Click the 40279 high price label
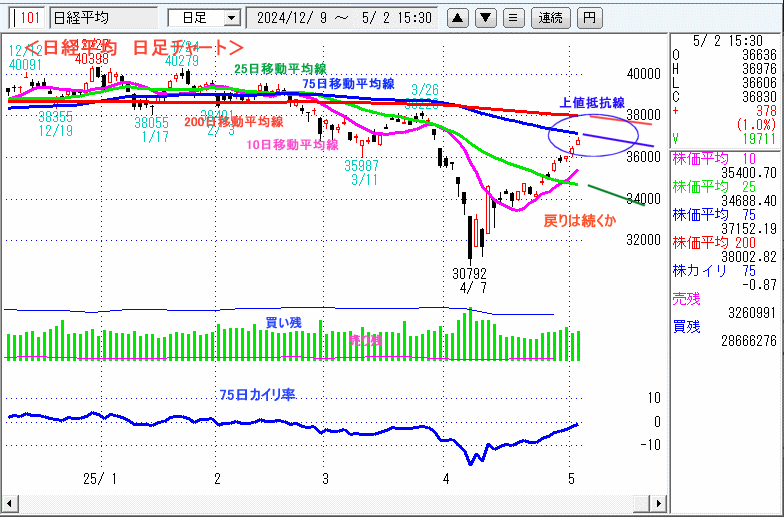The image size is (784, 517). point(182,61)
